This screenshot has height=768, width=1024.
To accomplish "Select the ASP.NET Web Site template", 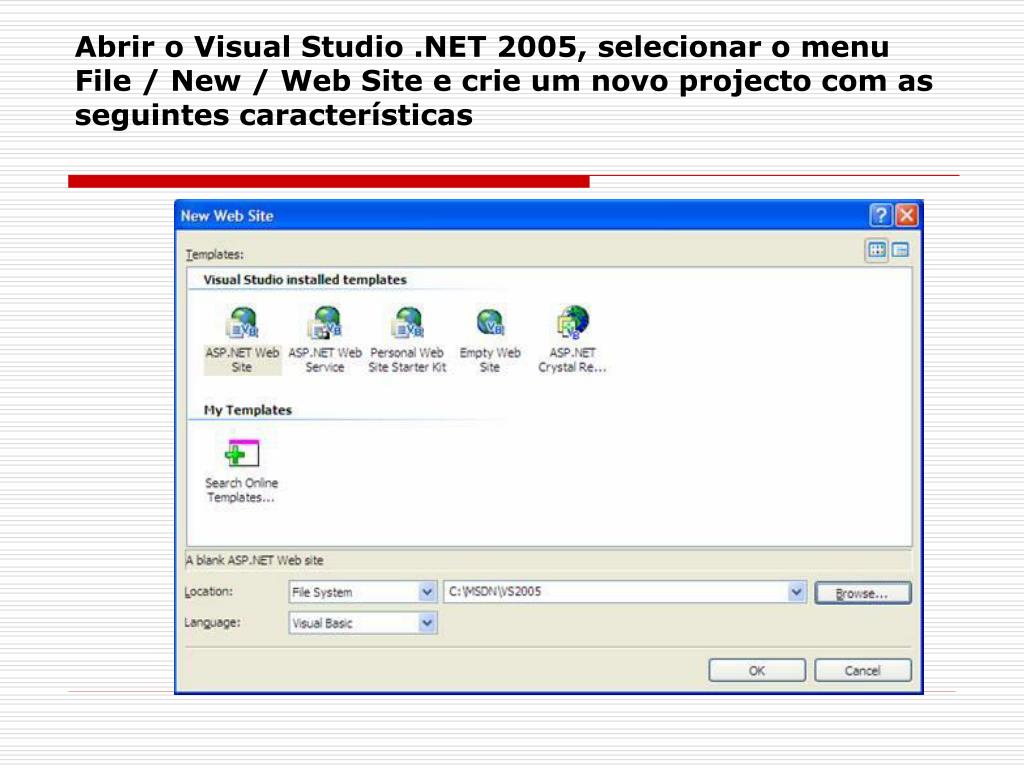I will (242, 340).
